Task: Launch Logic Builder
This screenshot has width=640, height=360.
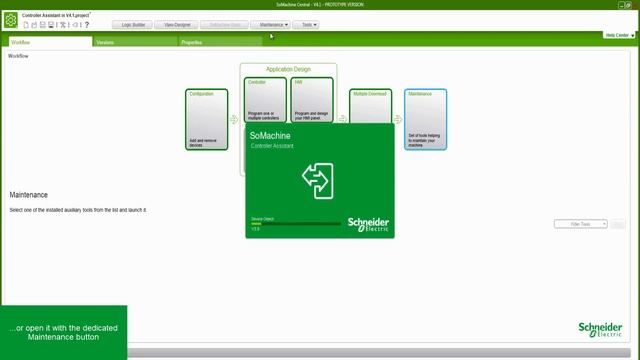Action: [132, 25]
